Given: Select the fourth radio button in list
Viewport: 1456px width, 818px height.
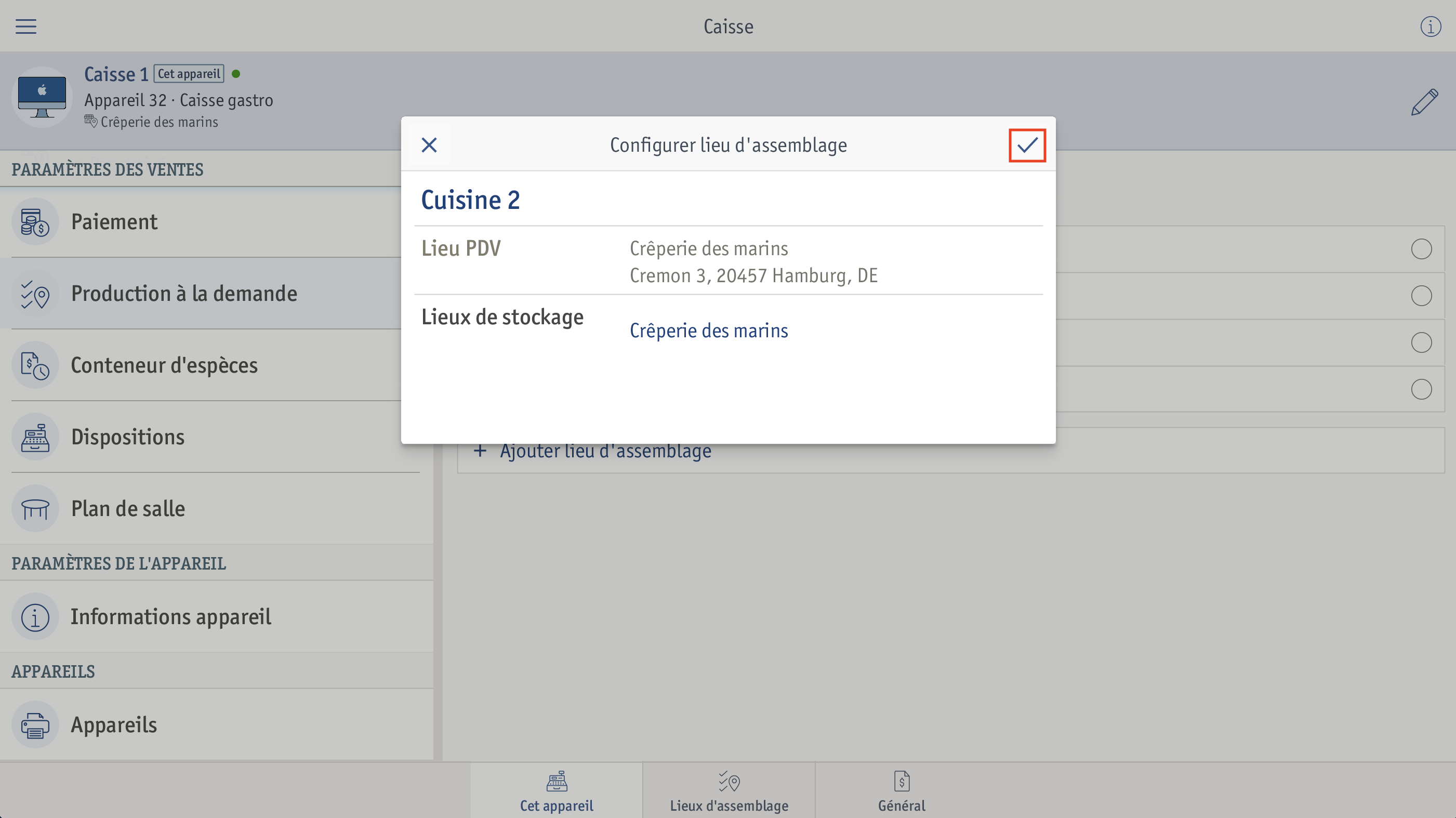Looking at the screenshot, I should point(1421,389).
